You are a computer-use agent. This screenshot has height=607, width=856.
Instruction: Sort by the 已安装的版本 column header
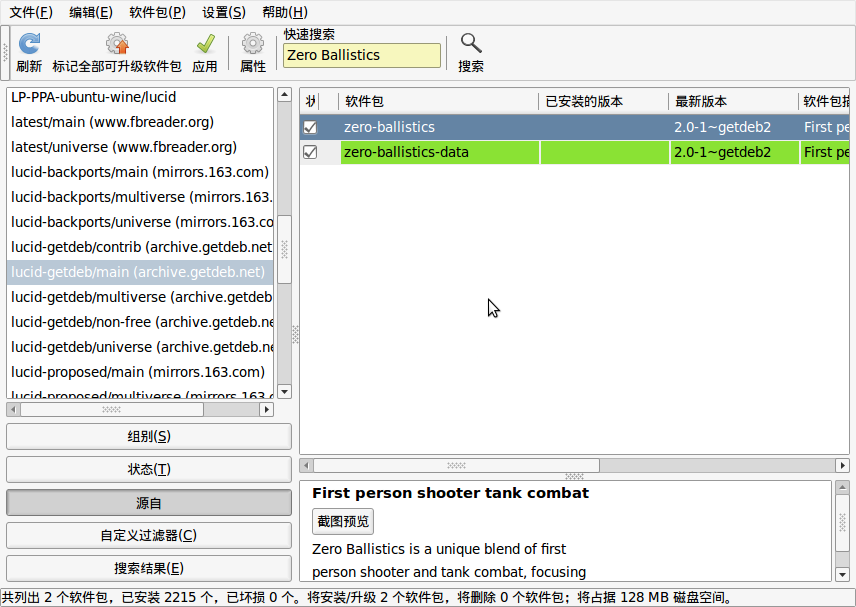[603, 102]
